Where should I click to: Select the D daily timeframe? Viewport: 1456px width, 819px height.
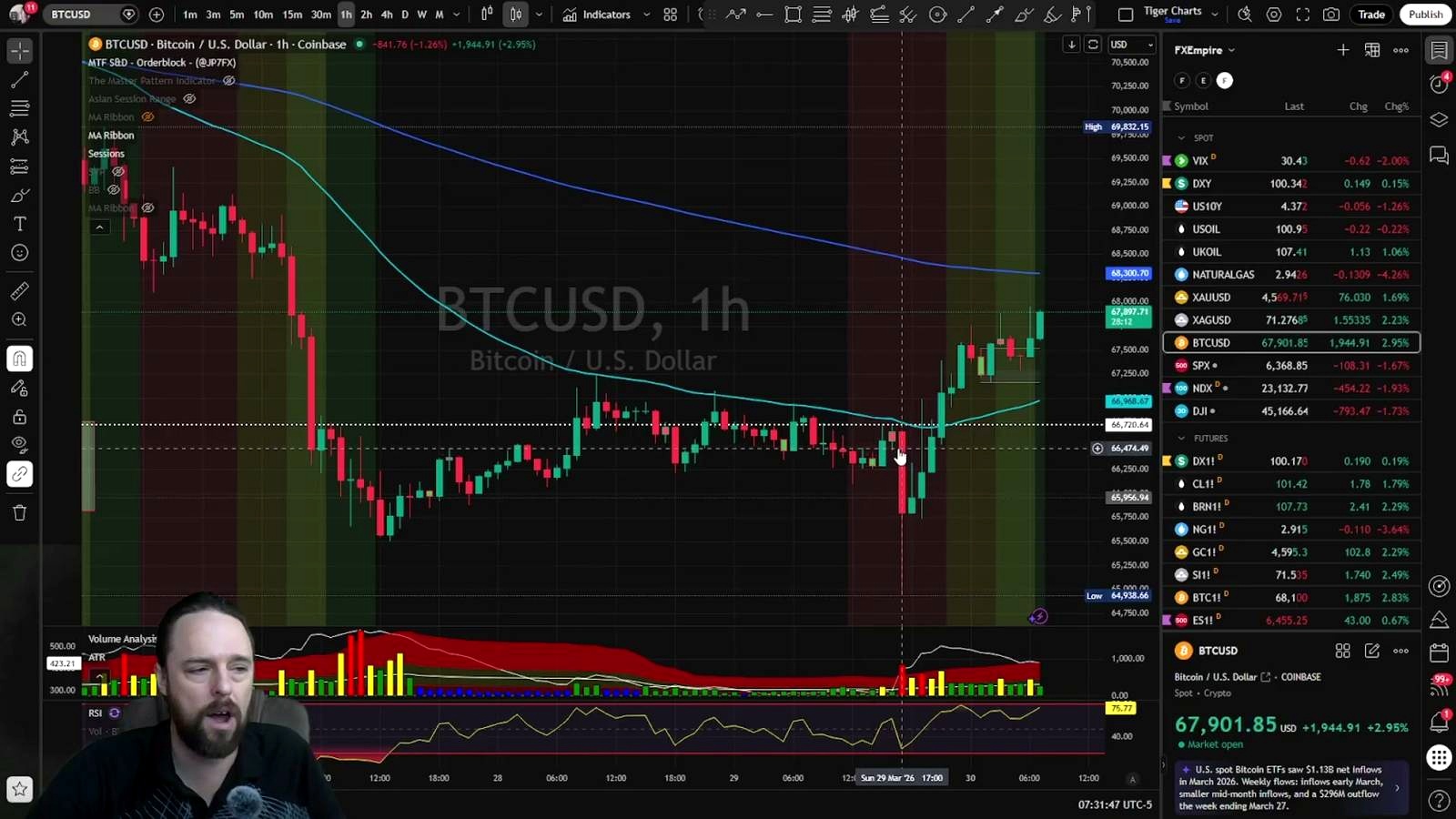tap(405, 15)
